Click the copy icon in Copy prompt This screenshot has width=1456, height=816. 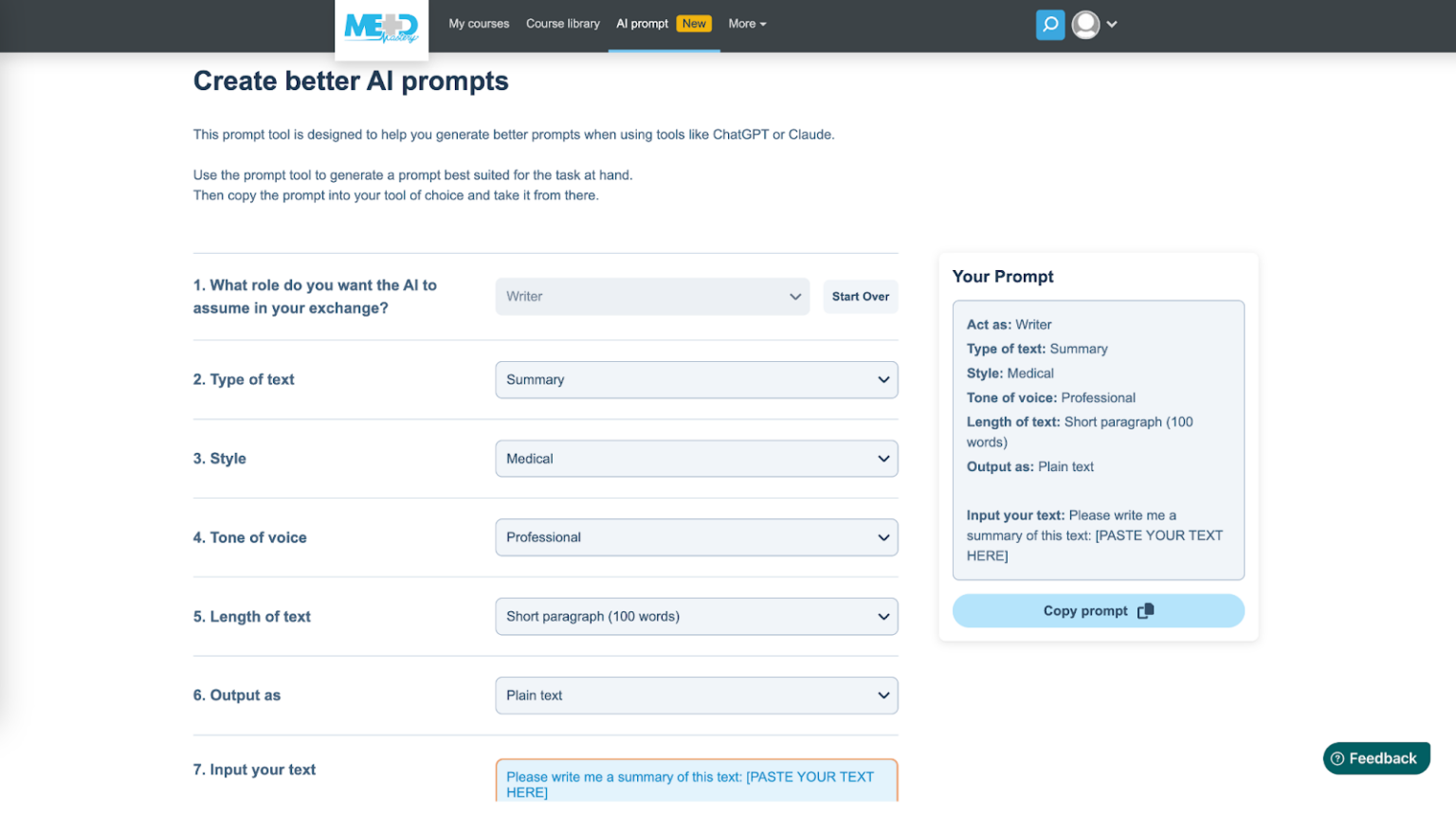point(1146,611)
